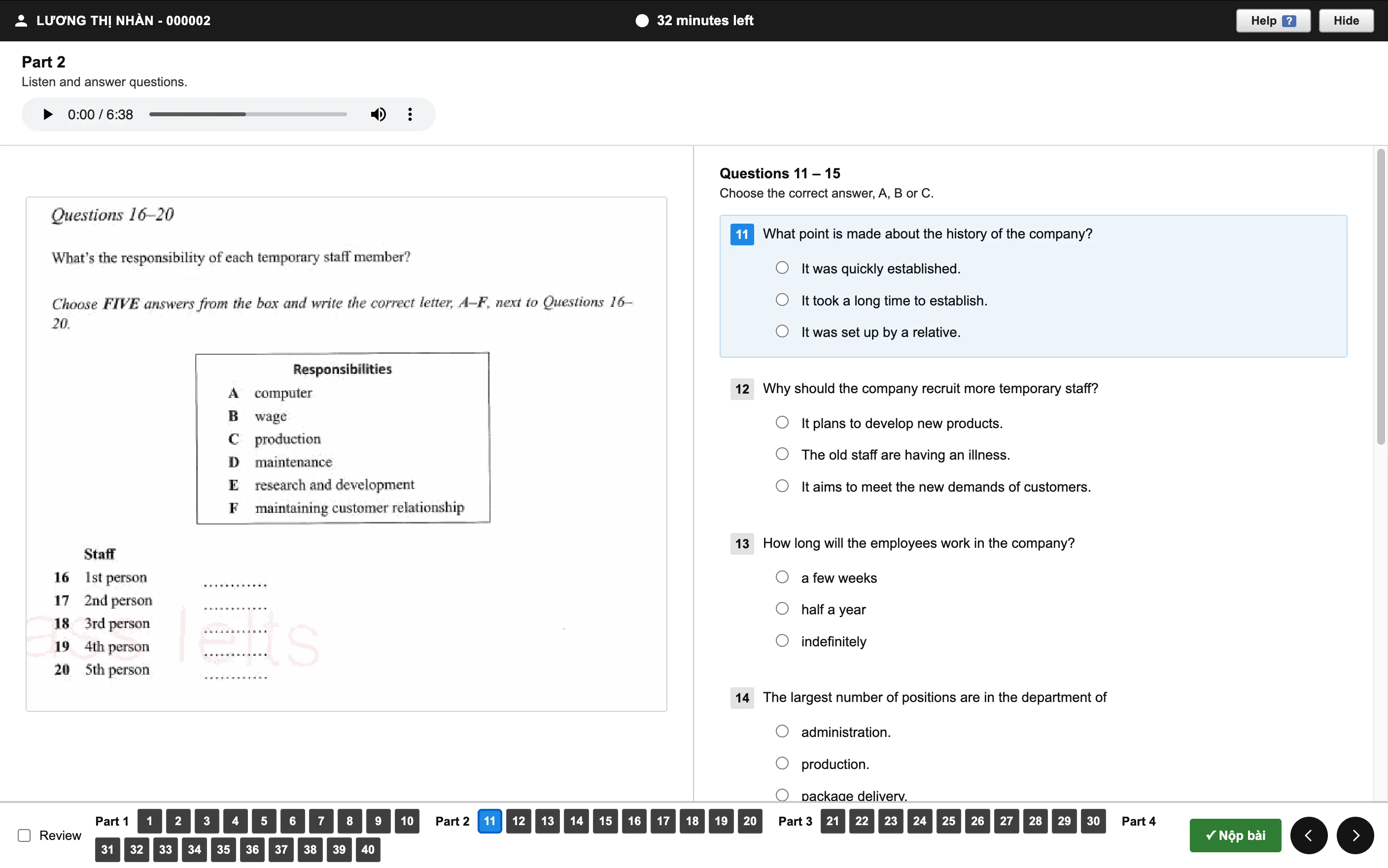Choose "production." for question 14
Image resolution: width=1388 pixels, height=868 pixels.
[782, 764]
